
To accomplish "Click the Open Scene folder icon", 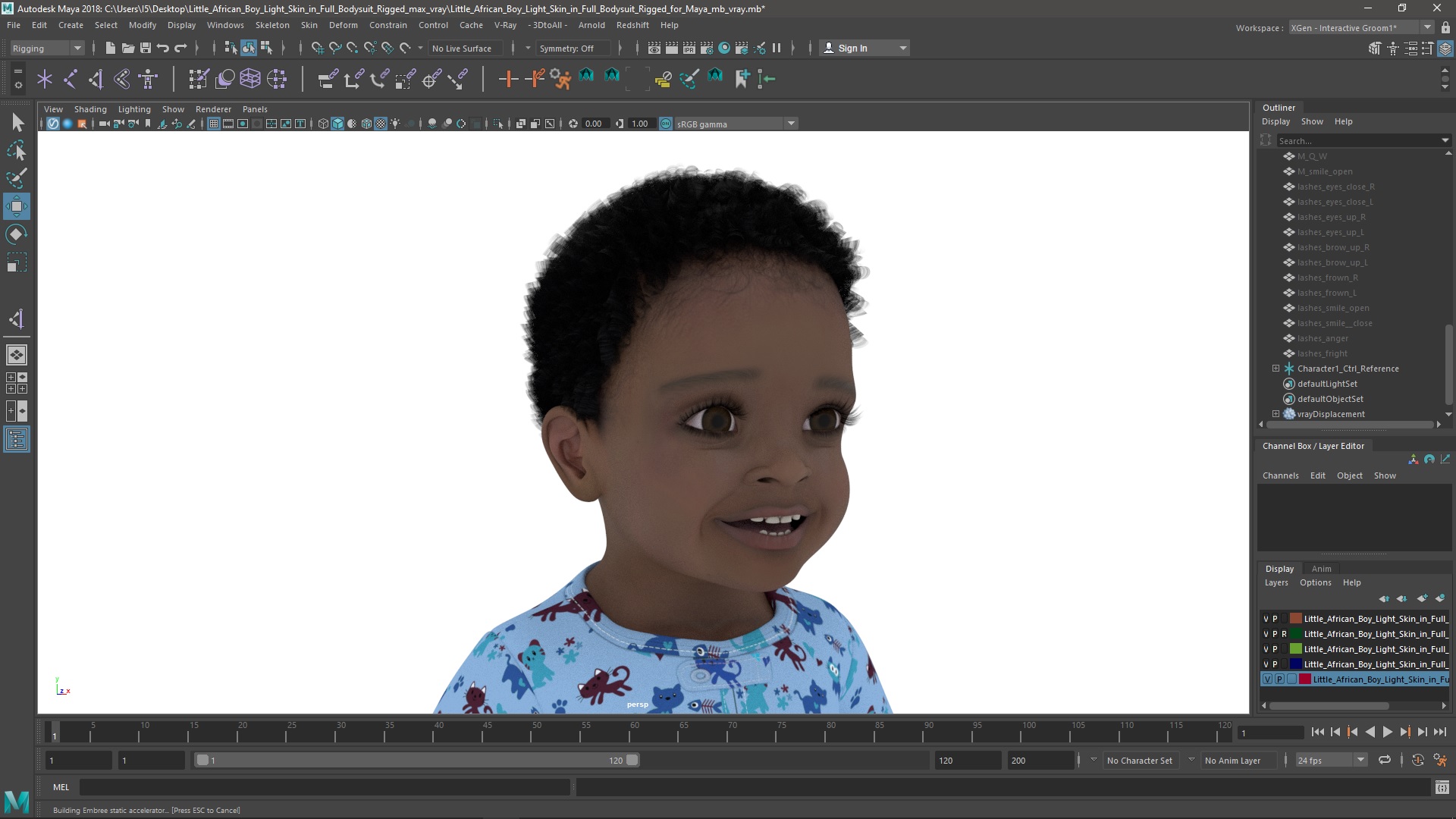I will point(127,48).
